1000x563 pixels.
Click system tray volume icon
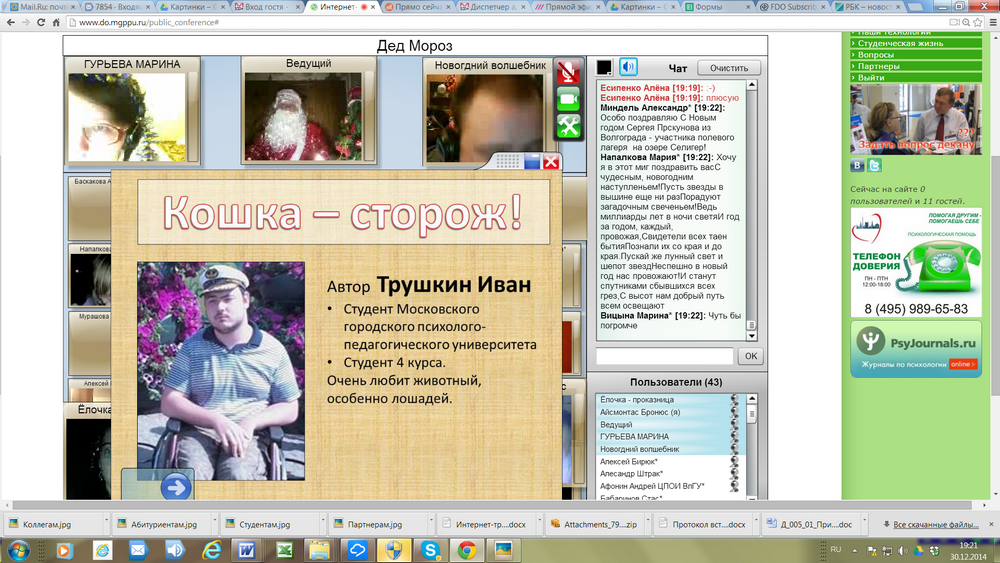[902, 550]
